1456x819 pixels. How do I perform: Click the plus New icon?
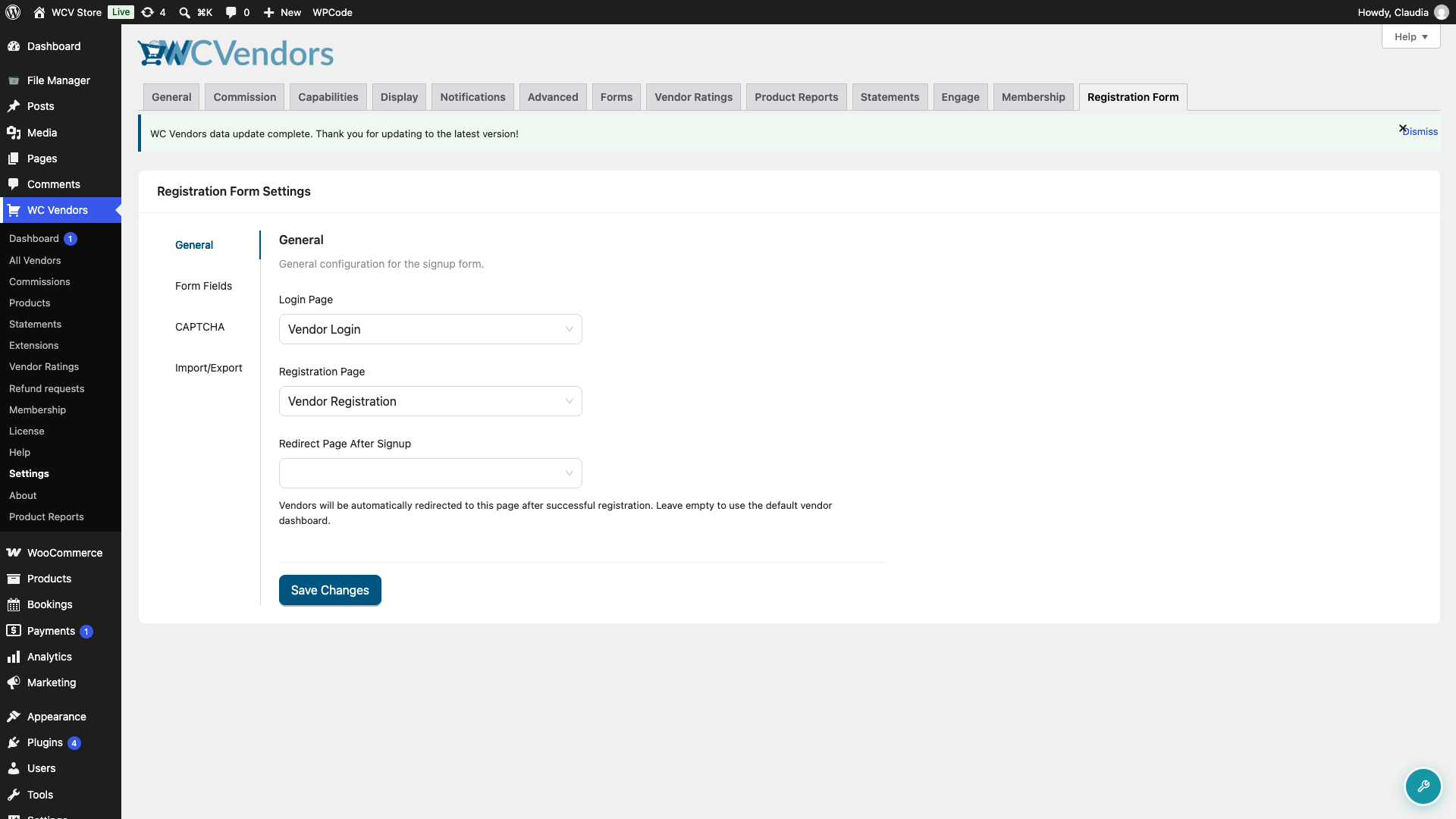(x=268, y=12)
